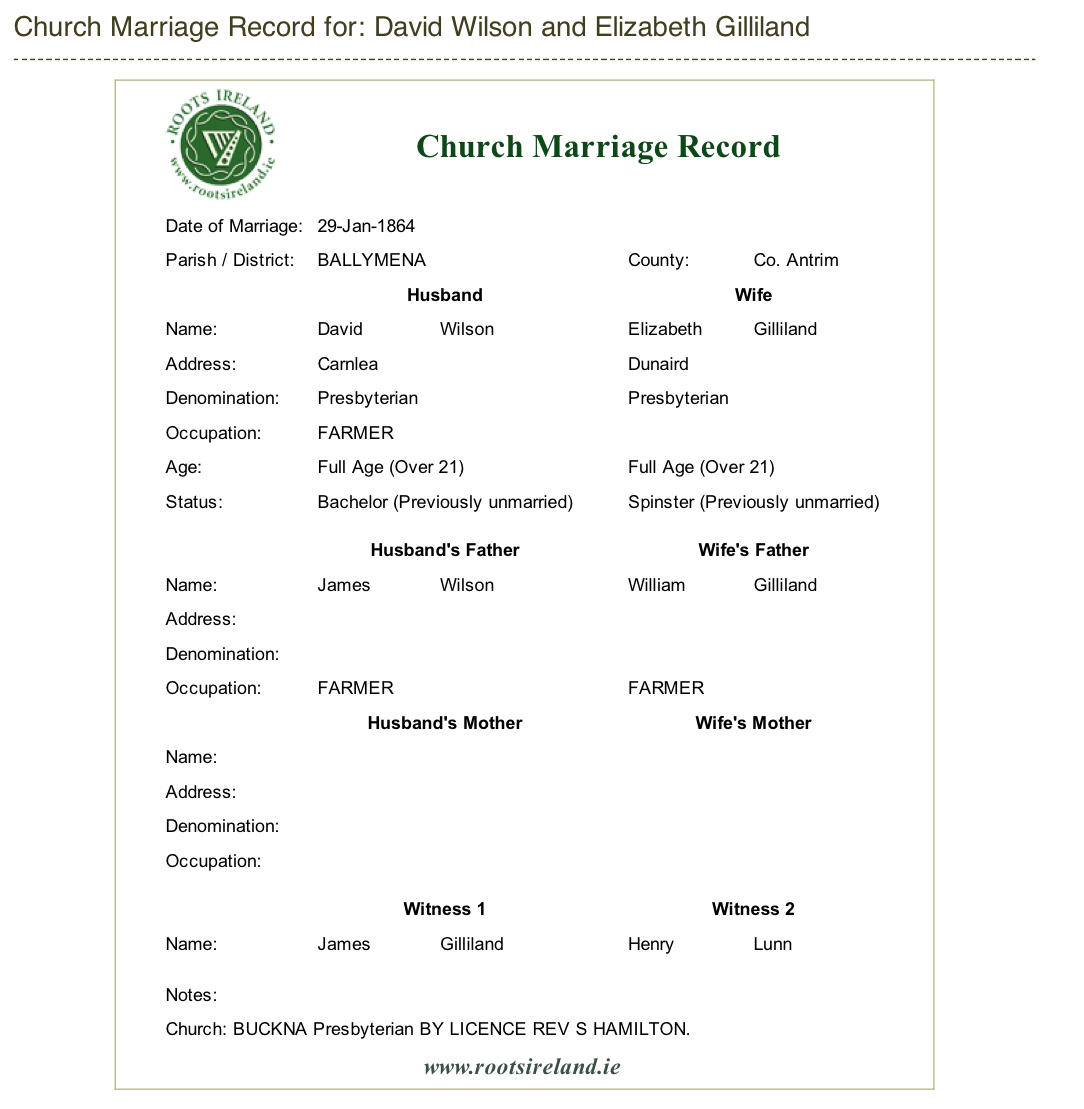Select witness 1 surname Gilliland
This screenshot has height=1109, width=1084.
click(x=472, y=944)
